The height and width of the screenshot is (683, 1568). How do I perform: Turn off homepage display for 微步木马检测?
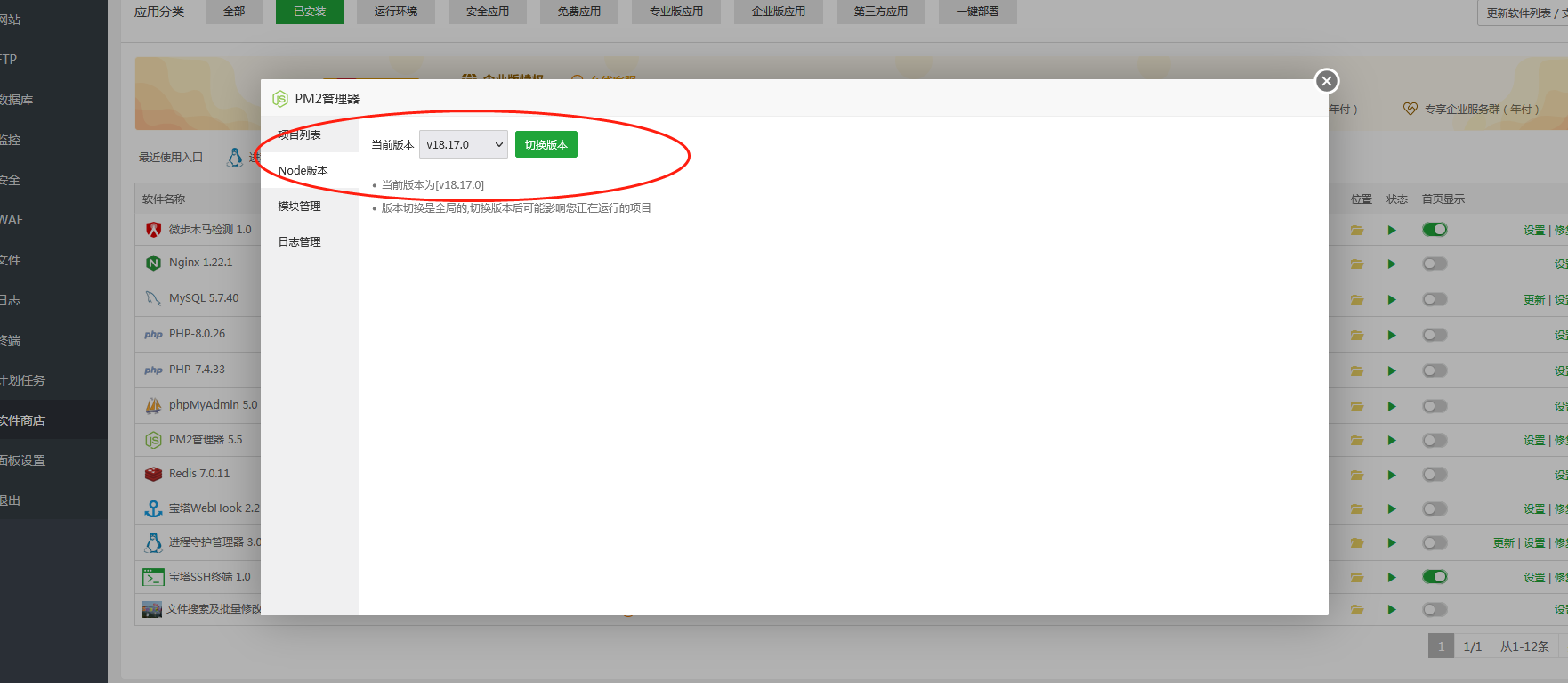click(1435, 230)
